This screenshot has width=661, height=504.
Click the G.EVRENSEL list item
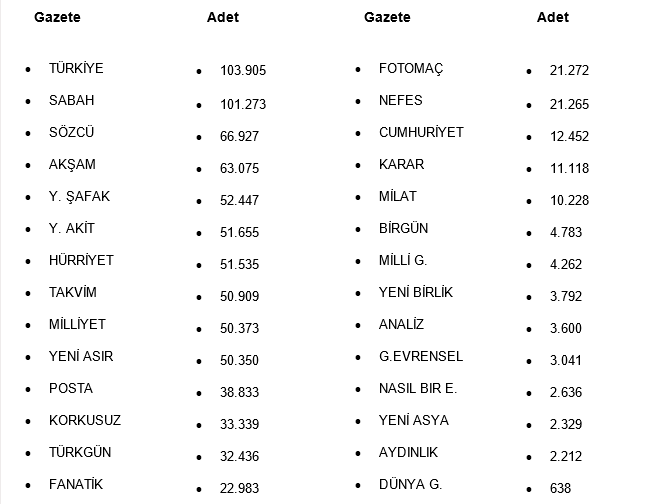point(421,357)
